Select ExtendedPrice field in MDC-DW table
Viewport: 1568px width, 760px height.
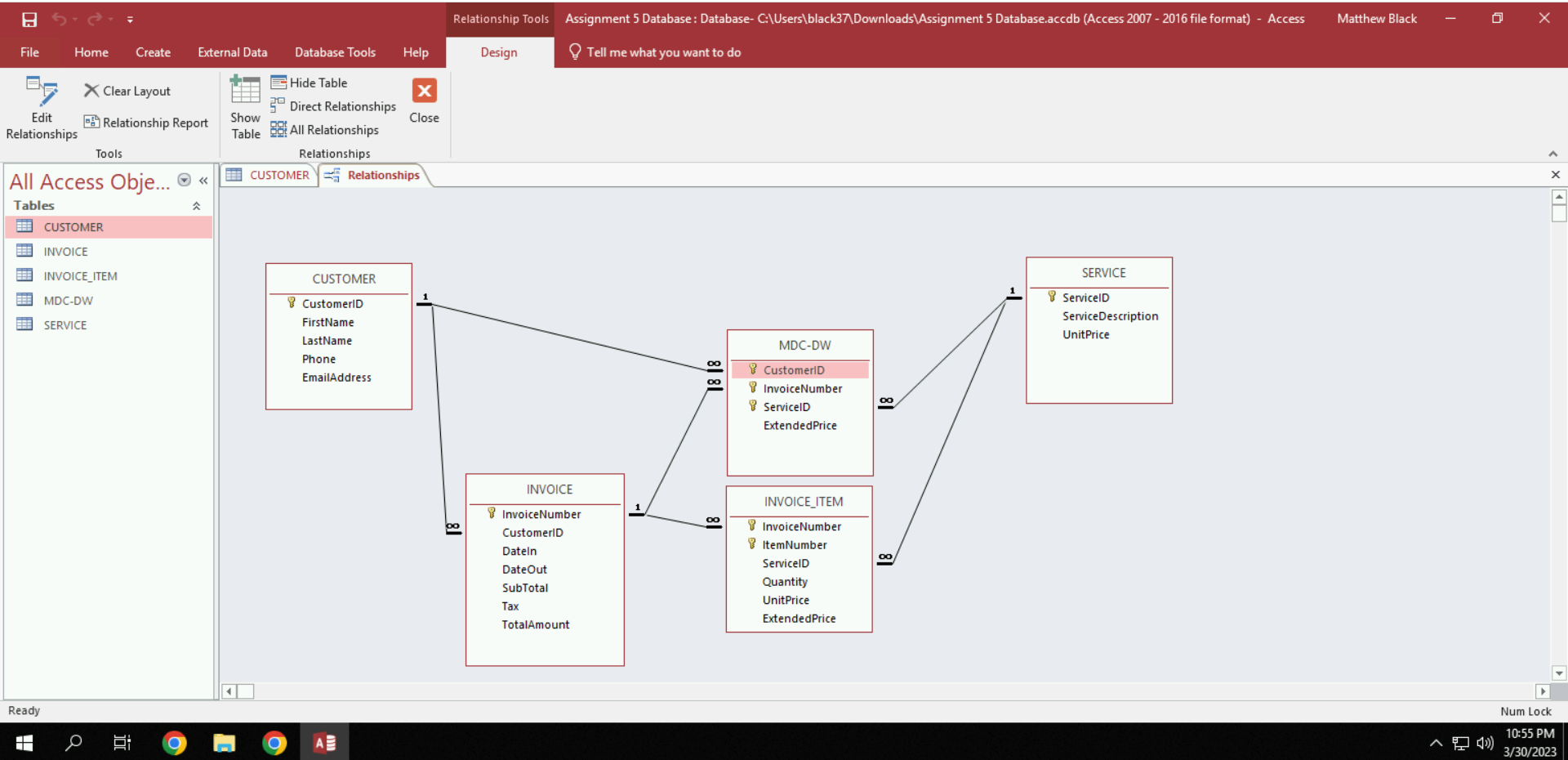[800, 426]
